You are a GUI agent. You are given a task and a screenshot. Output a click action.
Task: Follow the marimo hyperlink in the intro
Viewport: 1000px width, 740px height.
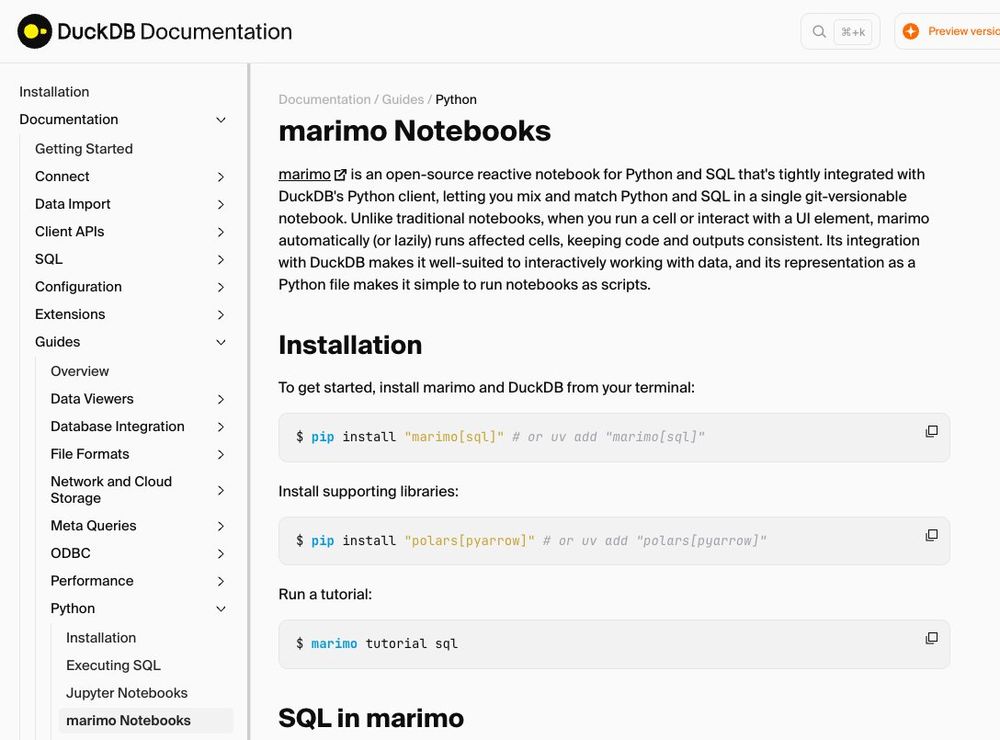click(305, 174)
